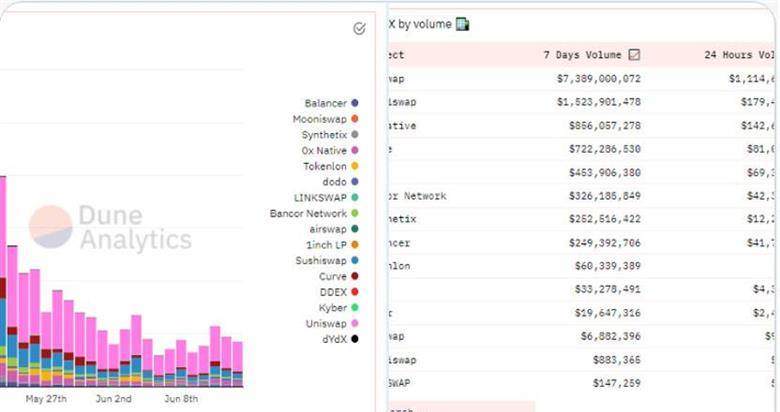Click the Kyber green legend dot
Image resolution: width=780 pixels, height=412 pixels.
tap(355, 308)
